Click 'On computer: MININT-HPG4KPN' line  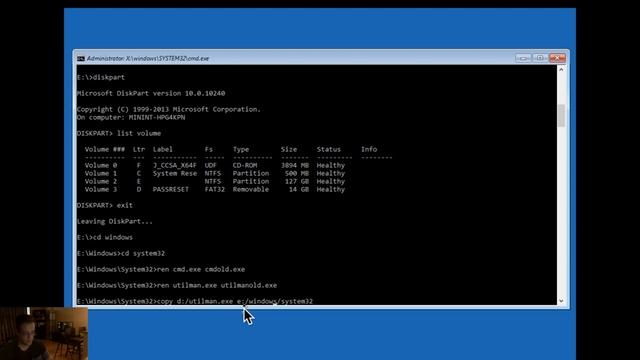coord(131,118)
